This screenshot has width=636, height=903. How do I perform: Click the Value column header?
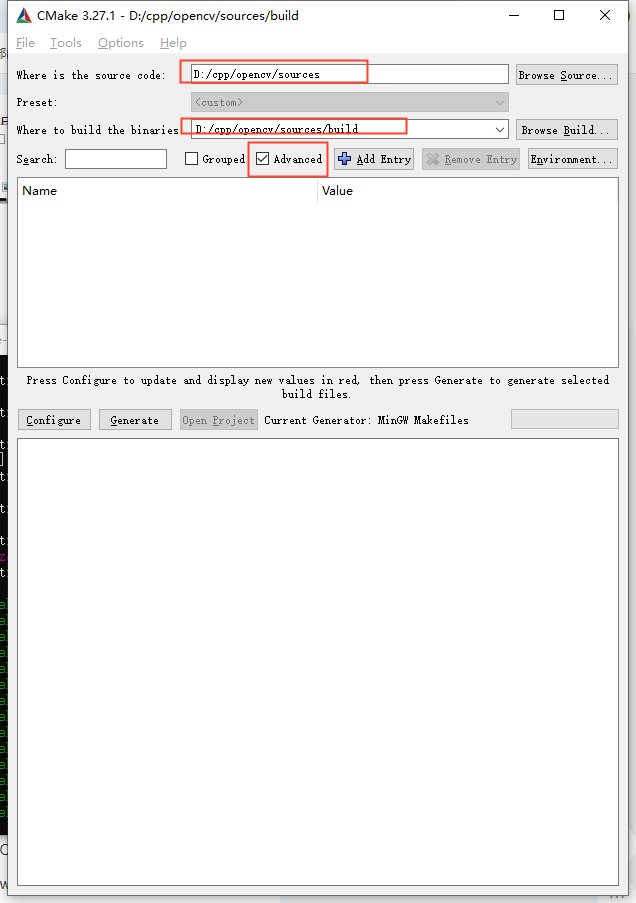(x=467, y=191)
